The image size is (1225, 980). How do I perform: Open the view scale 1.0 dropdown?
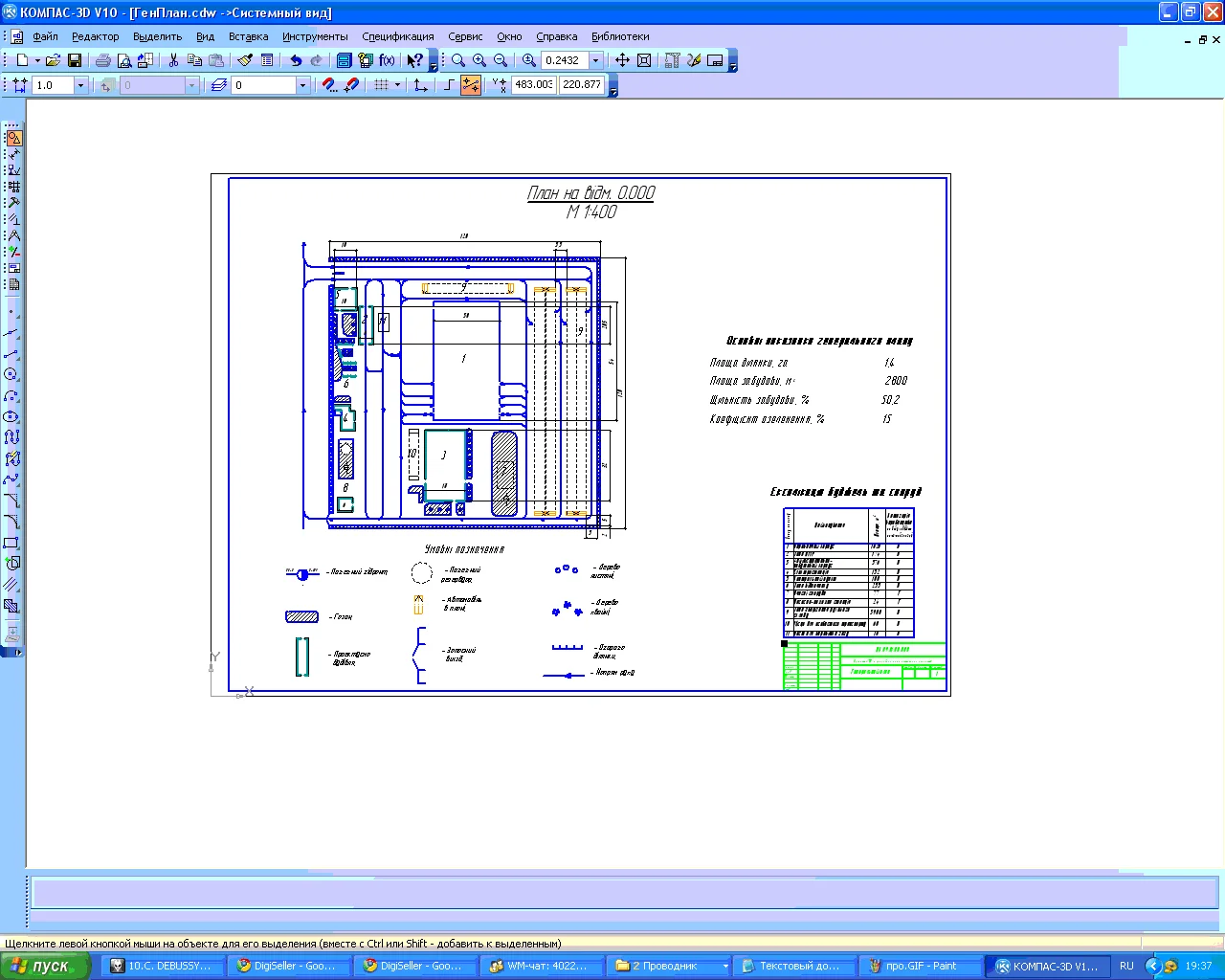[80, 85]
